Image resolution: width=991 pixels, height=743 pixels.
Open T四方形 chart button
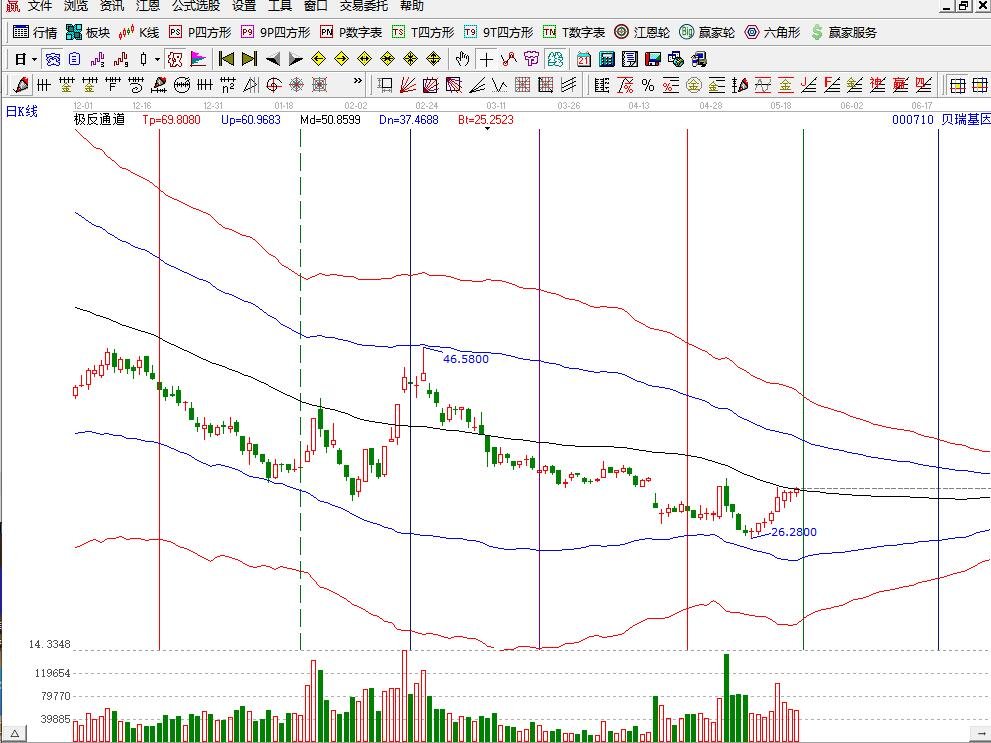(423, 32)
